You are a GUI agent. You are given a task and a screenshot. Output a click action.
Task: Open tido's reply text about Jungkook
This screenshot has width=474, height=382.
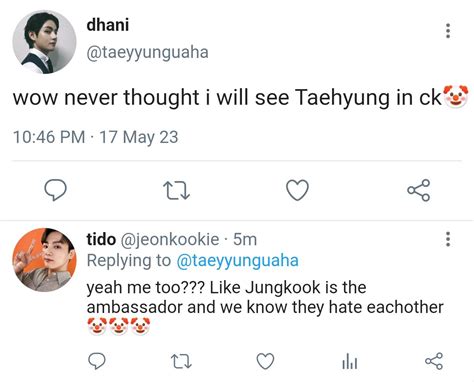click(265, 297)
